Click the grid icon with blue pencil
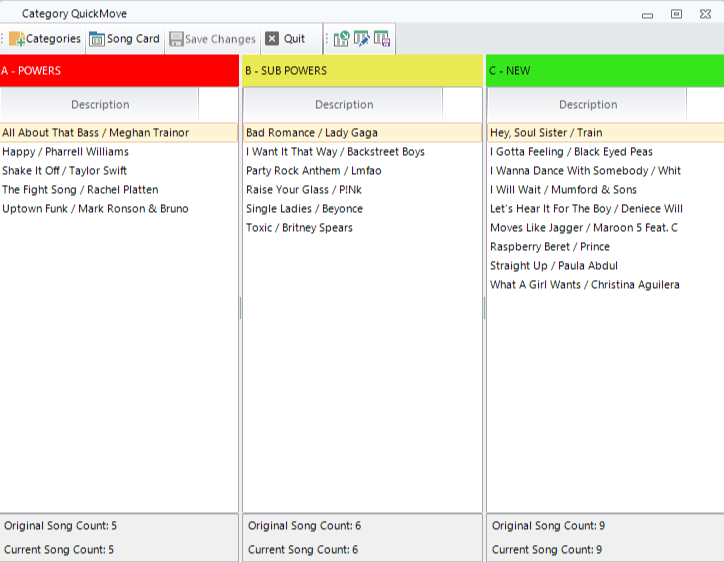This screenshot has height=562, width=724. [x=361, y=39]
